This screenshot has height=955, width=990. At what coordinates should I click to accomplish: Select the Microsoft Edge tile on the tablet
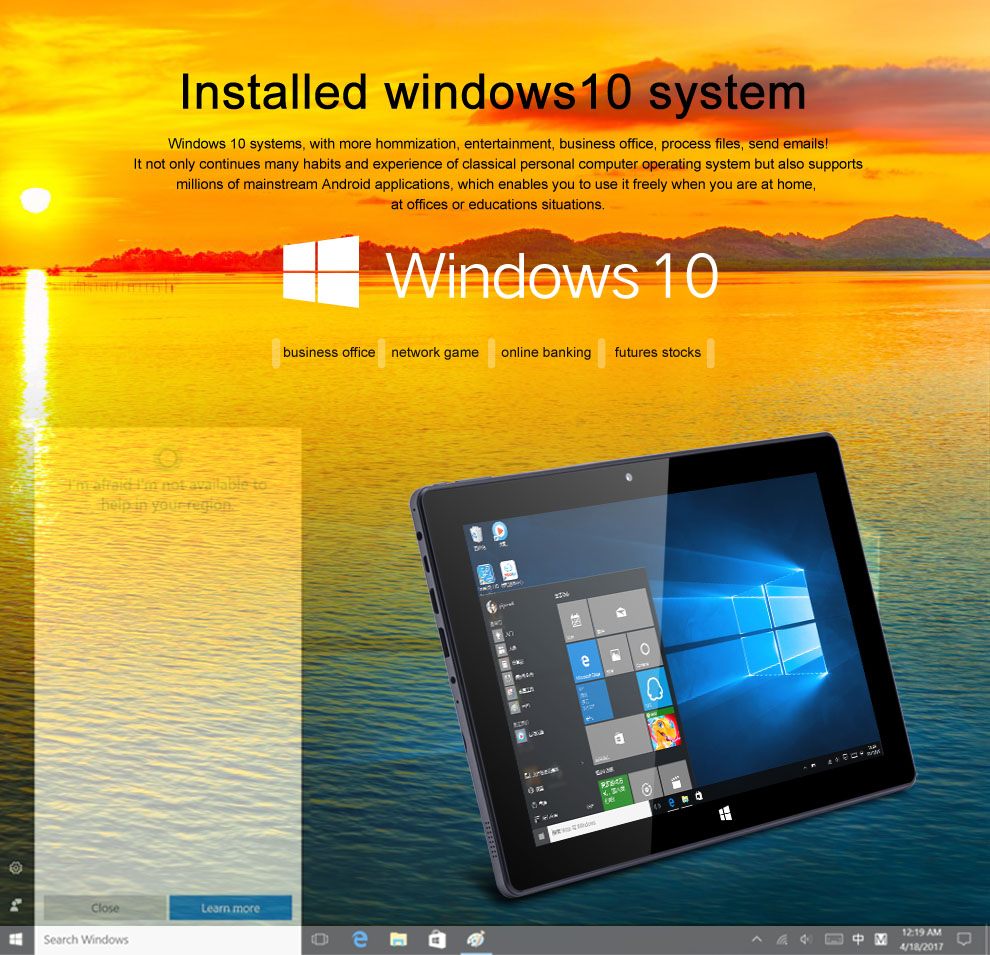point(585,660)
